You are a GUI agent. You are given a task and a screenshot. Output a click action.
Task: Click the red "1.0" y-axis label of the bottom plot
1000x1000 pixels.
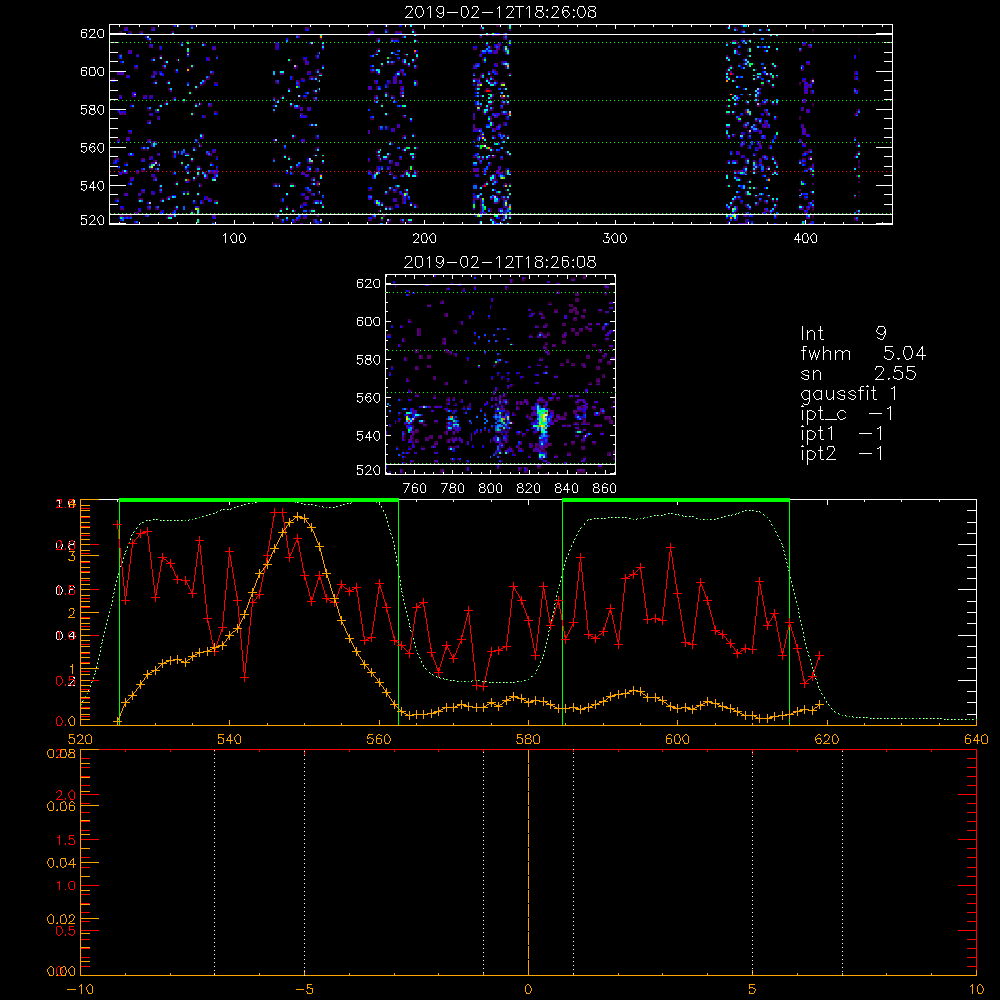point(66,886)
